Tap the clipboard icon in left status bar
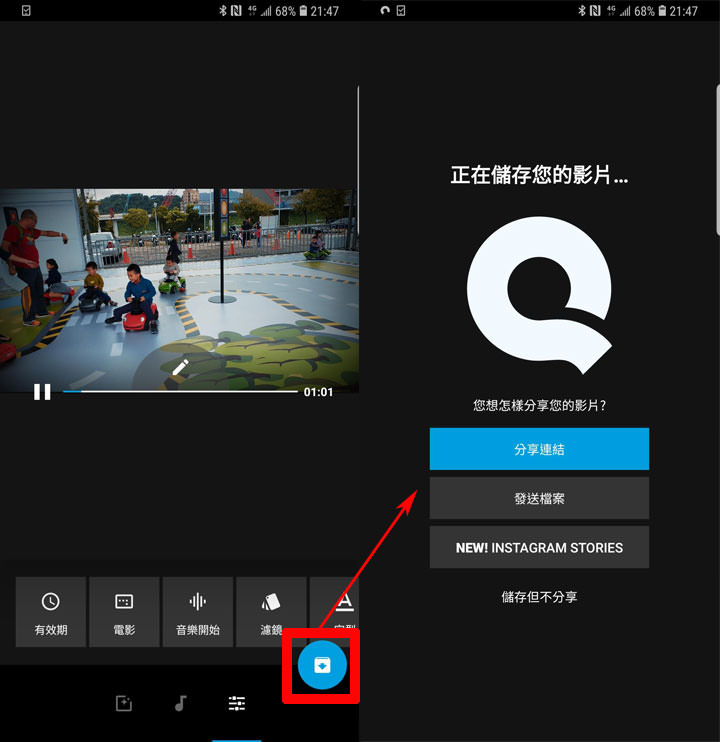 point(26,10)
